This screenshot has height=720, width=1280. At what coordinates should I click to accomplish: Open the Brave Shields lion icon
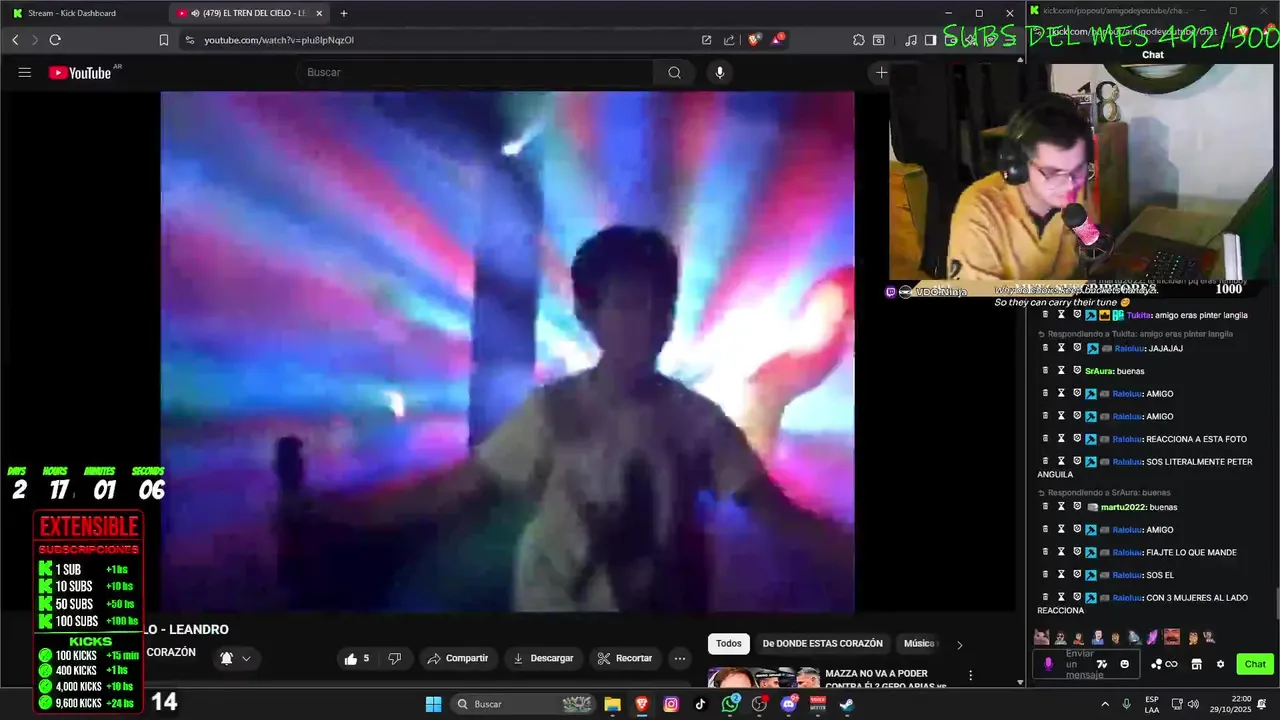755,40
